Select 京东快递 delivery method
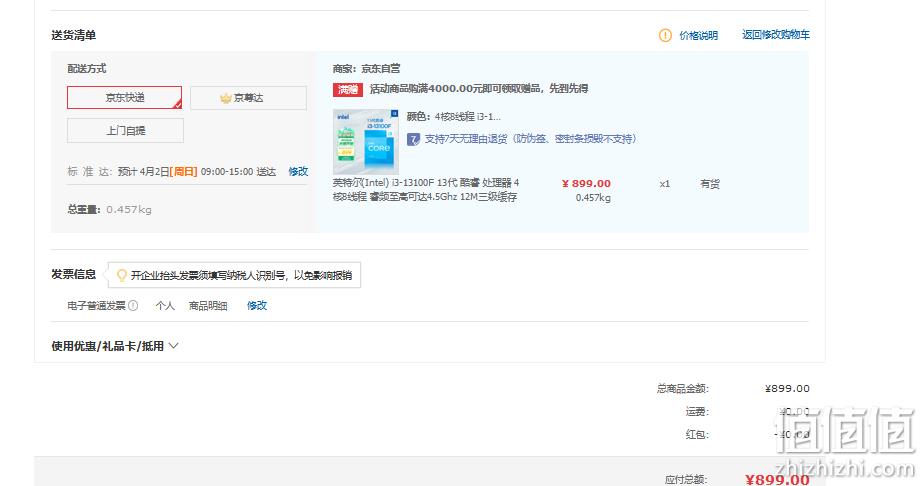The image size is (924, 486). 124,98
